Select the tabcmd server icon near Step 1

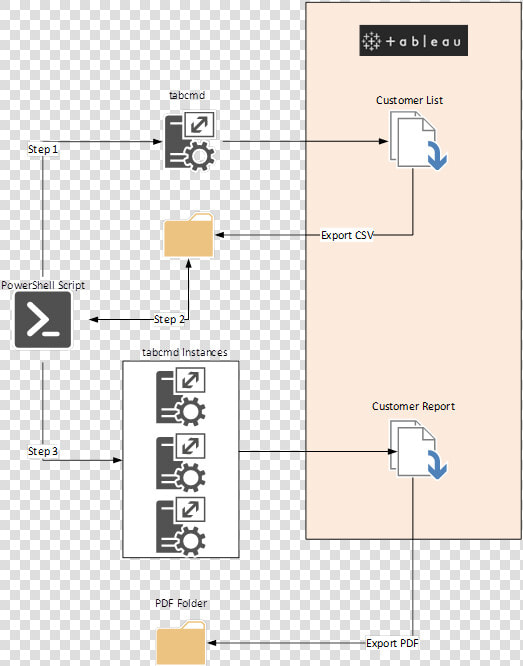pos(189,141)
